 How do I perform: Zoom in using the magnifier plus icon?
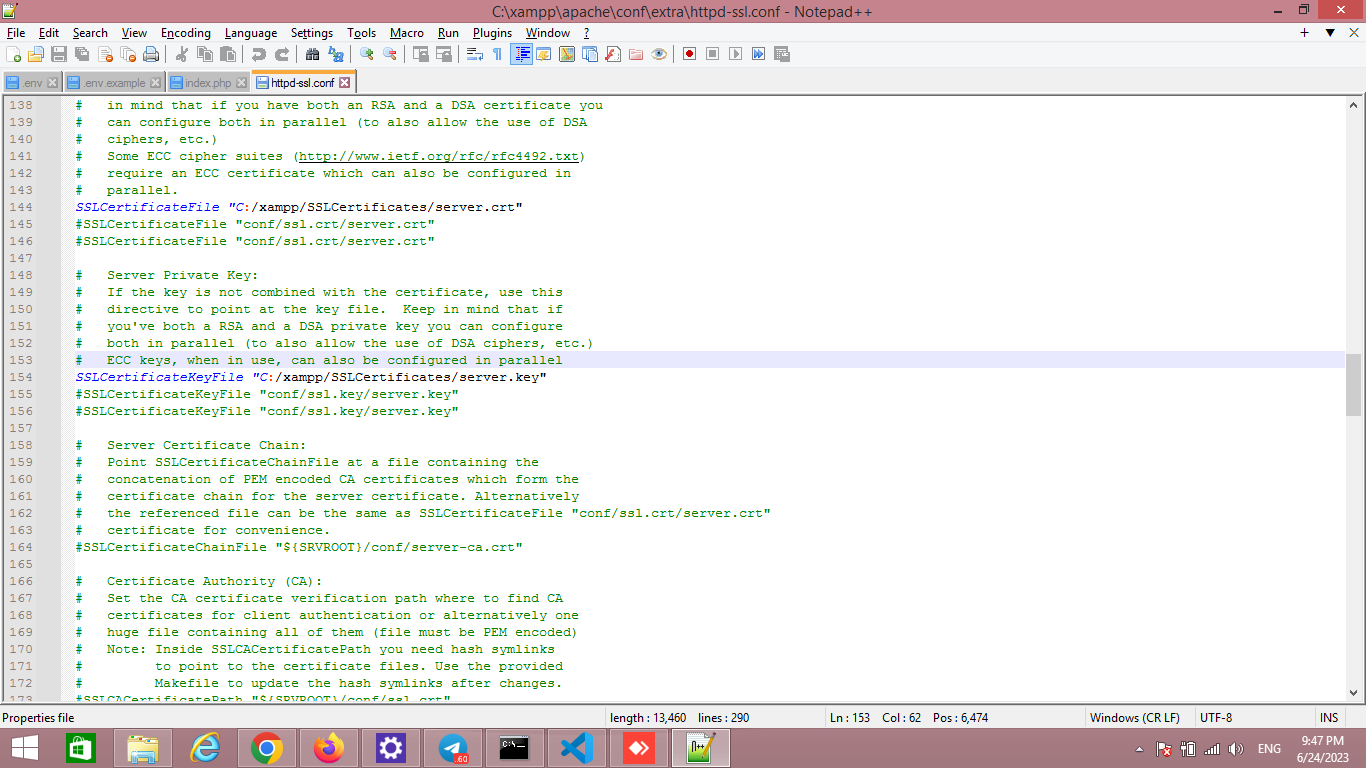367,54
